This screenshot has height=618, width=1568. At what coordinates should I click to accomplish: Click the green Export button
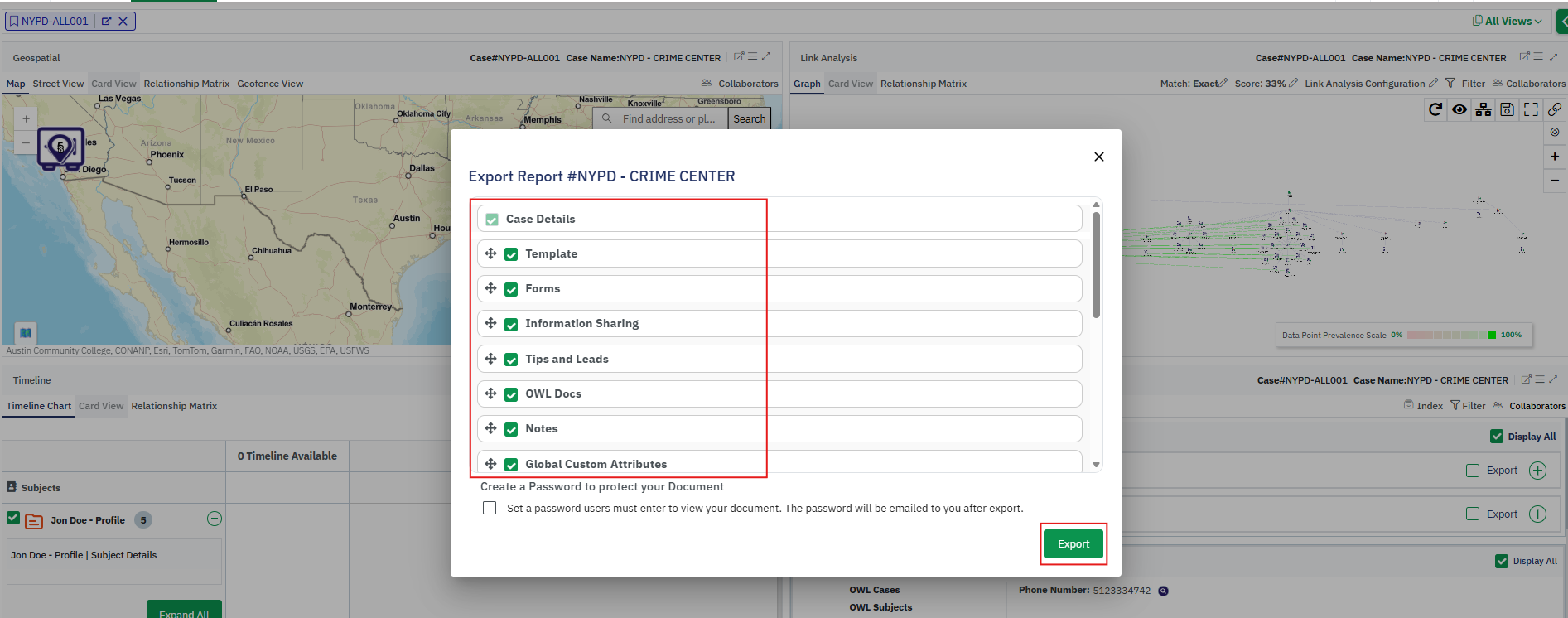tap(1073, 544)
